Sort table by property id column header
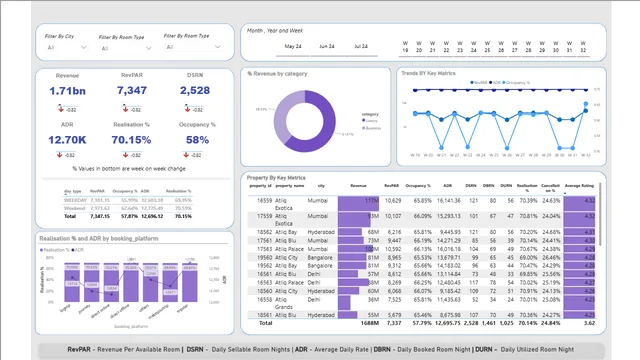 click(260, 186)
